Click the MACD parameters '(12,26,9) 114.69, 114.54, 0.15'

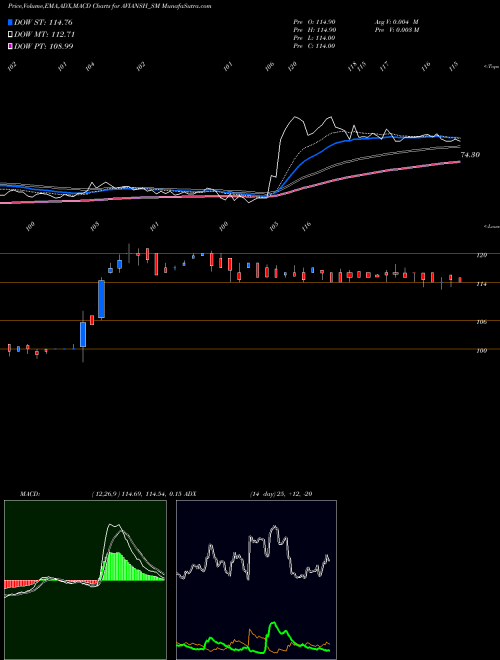[x=135, y=494]
